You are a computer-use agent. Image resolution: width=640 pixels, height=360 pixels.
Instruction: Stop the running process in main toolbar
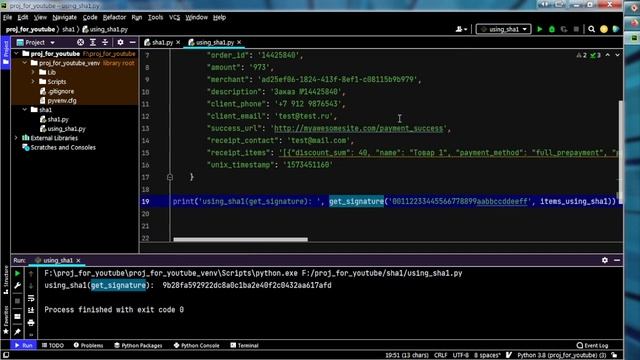(576, 29)
